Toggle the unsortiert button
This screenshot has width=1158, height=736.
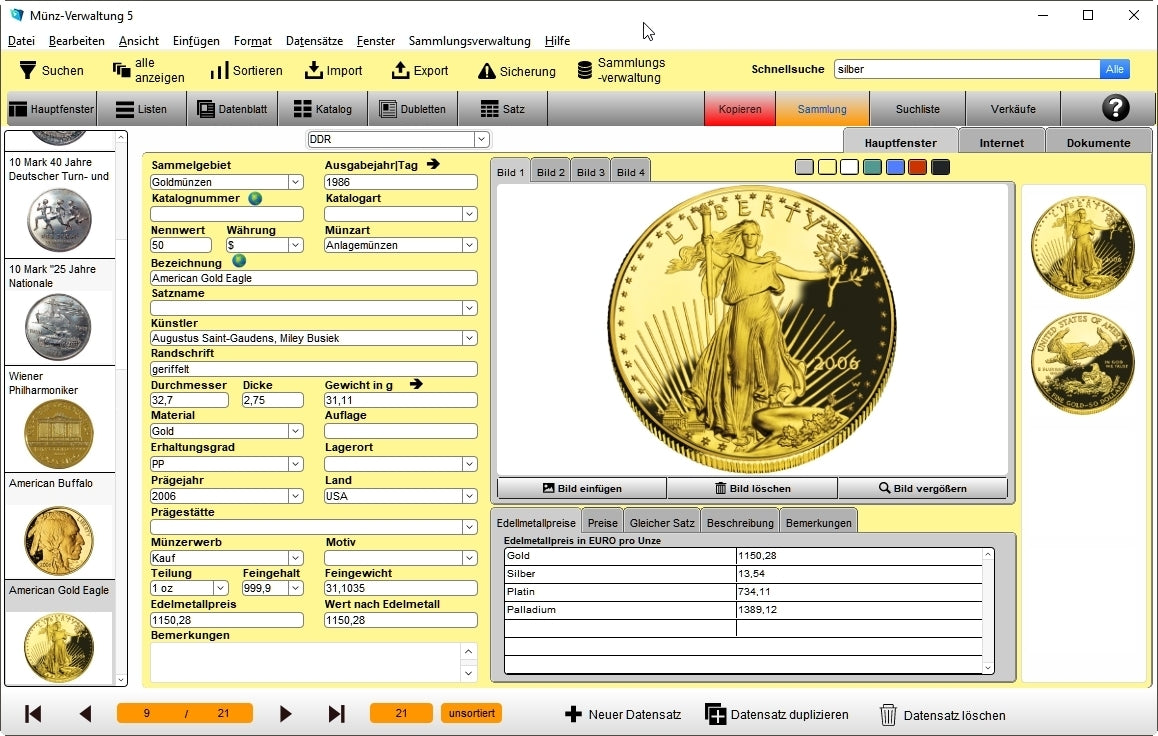click(x=471, y=713)
